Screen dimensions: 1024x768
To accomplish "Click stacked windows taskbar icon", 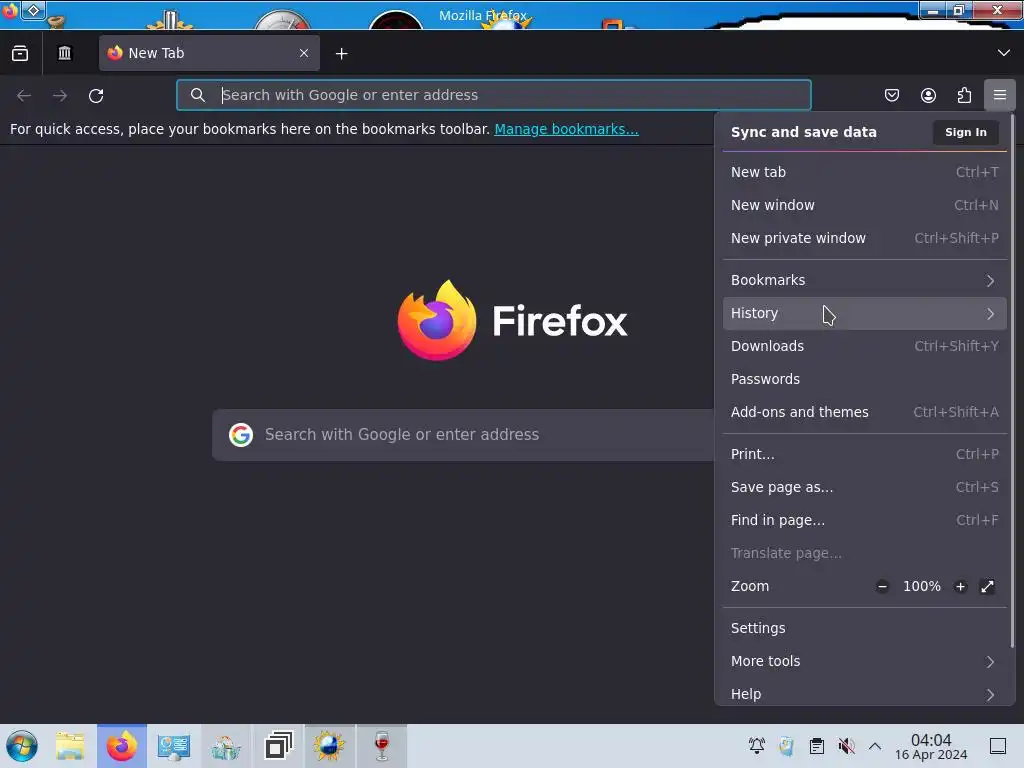I will (278, 746).
